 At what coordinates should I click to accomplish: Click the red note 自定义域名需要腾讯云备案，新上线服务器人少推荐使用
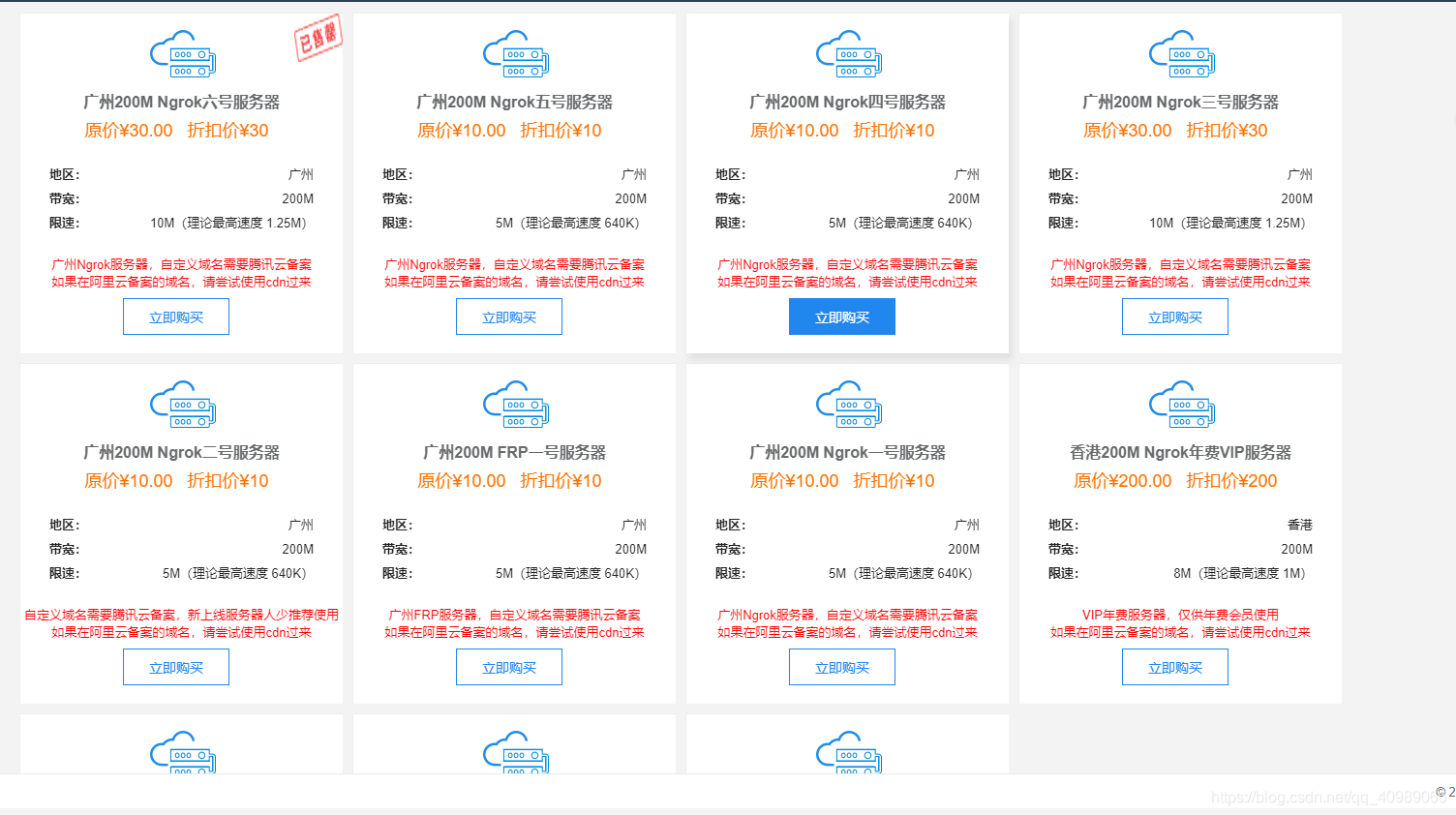click(182, 615)
